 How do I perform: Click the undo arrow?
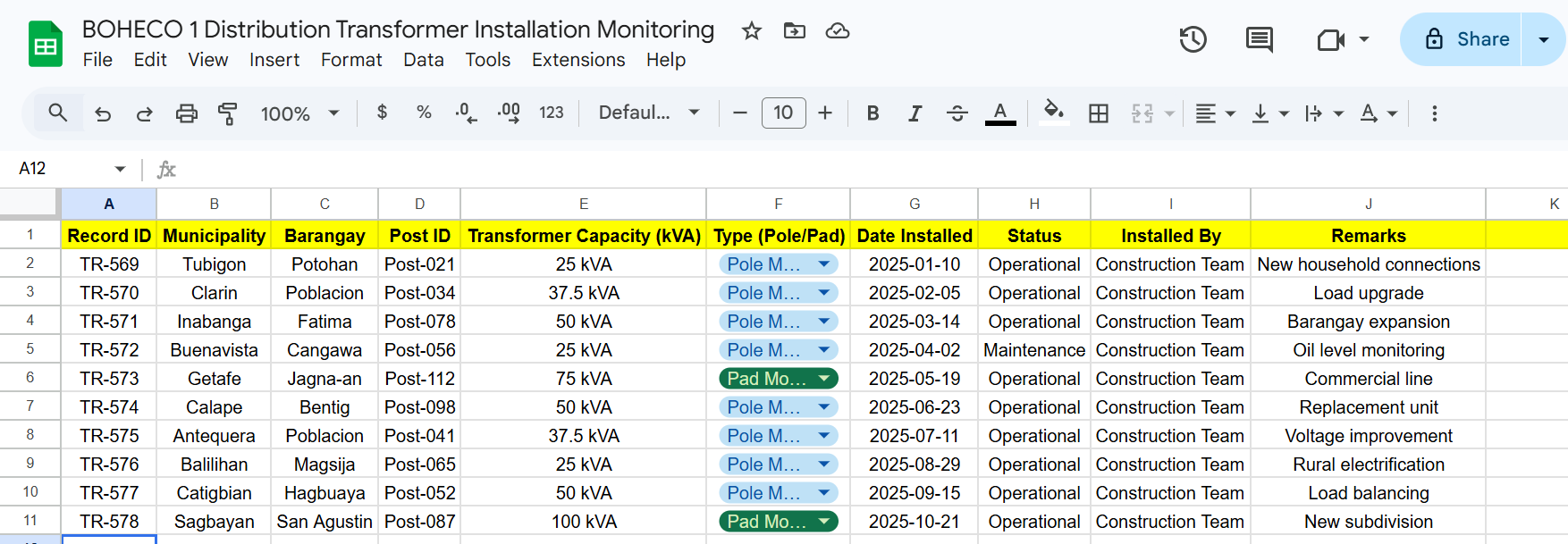(103, 113)
